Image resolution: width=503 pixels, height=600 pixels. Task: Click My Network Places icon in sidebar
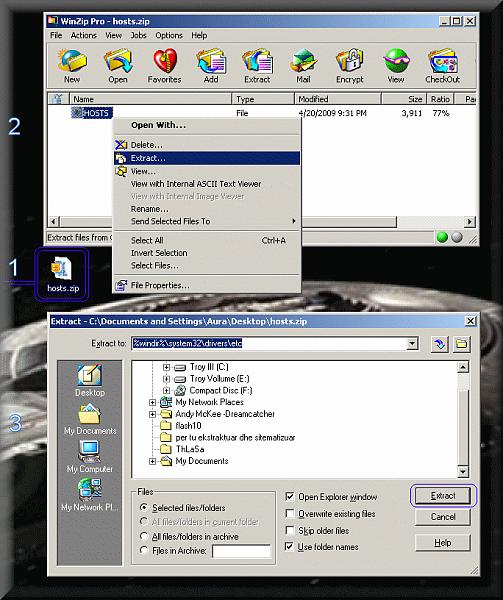pos(90,495)
